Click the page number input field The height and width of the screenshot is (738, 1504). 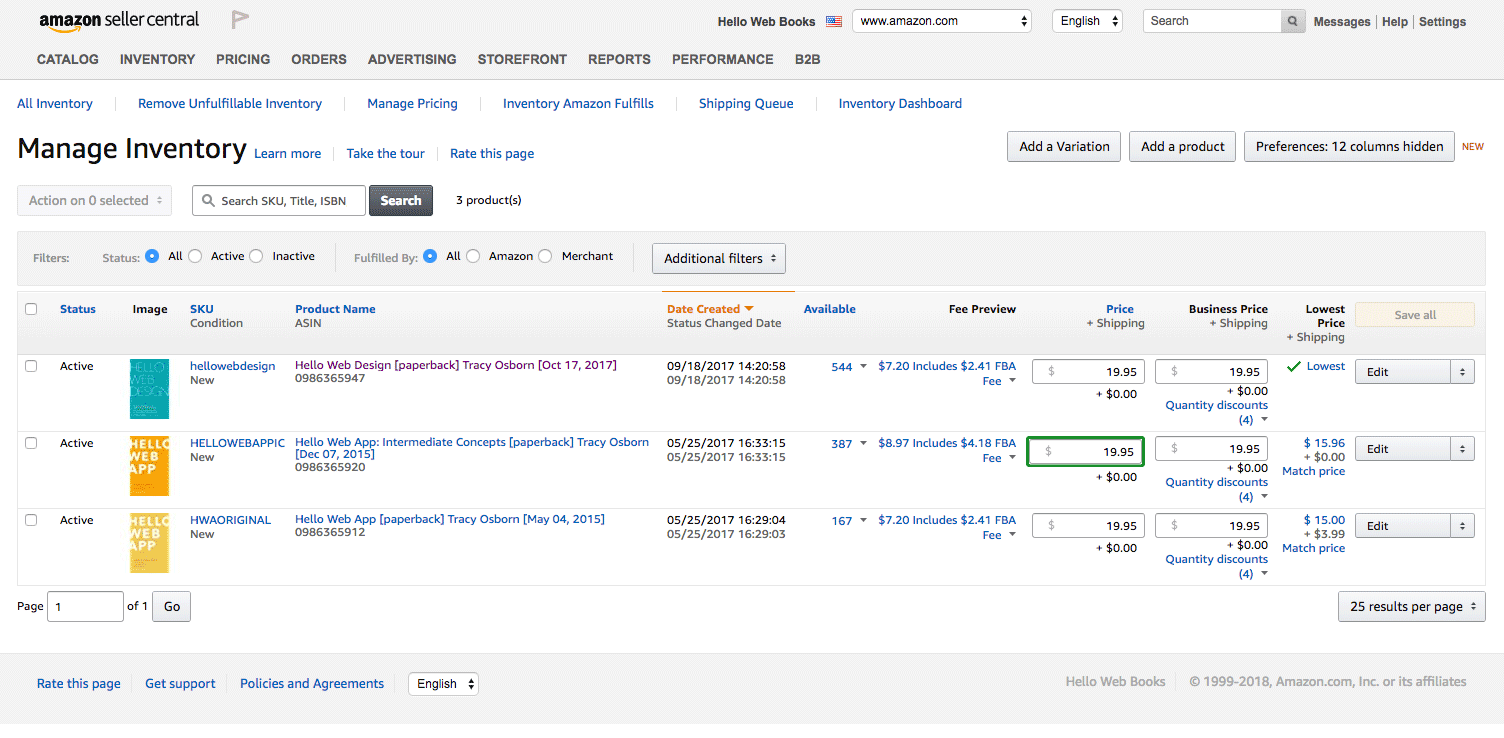click(85, 606)
